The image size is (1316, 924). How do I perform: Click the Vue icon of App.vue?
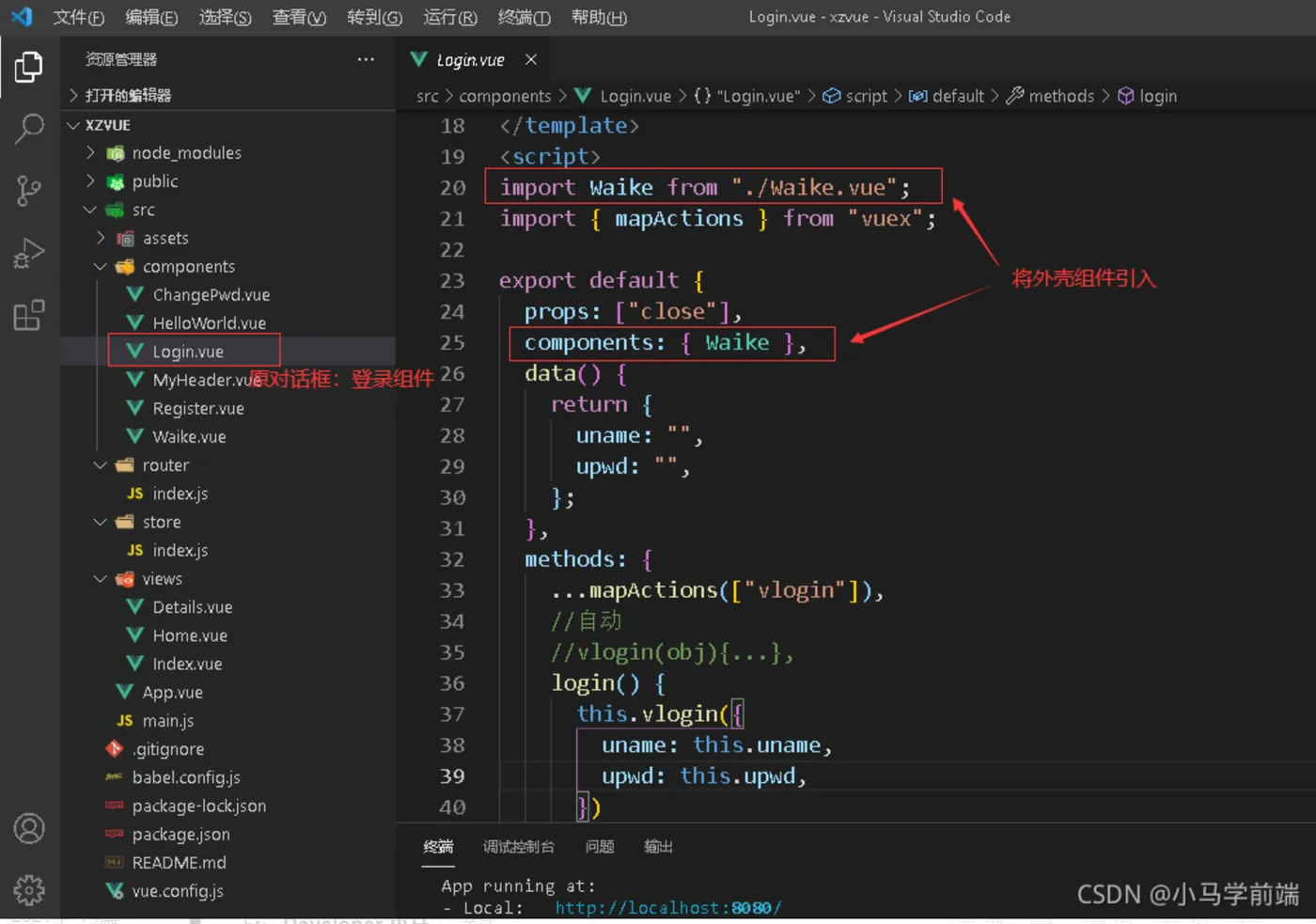[x=124, y=692]
